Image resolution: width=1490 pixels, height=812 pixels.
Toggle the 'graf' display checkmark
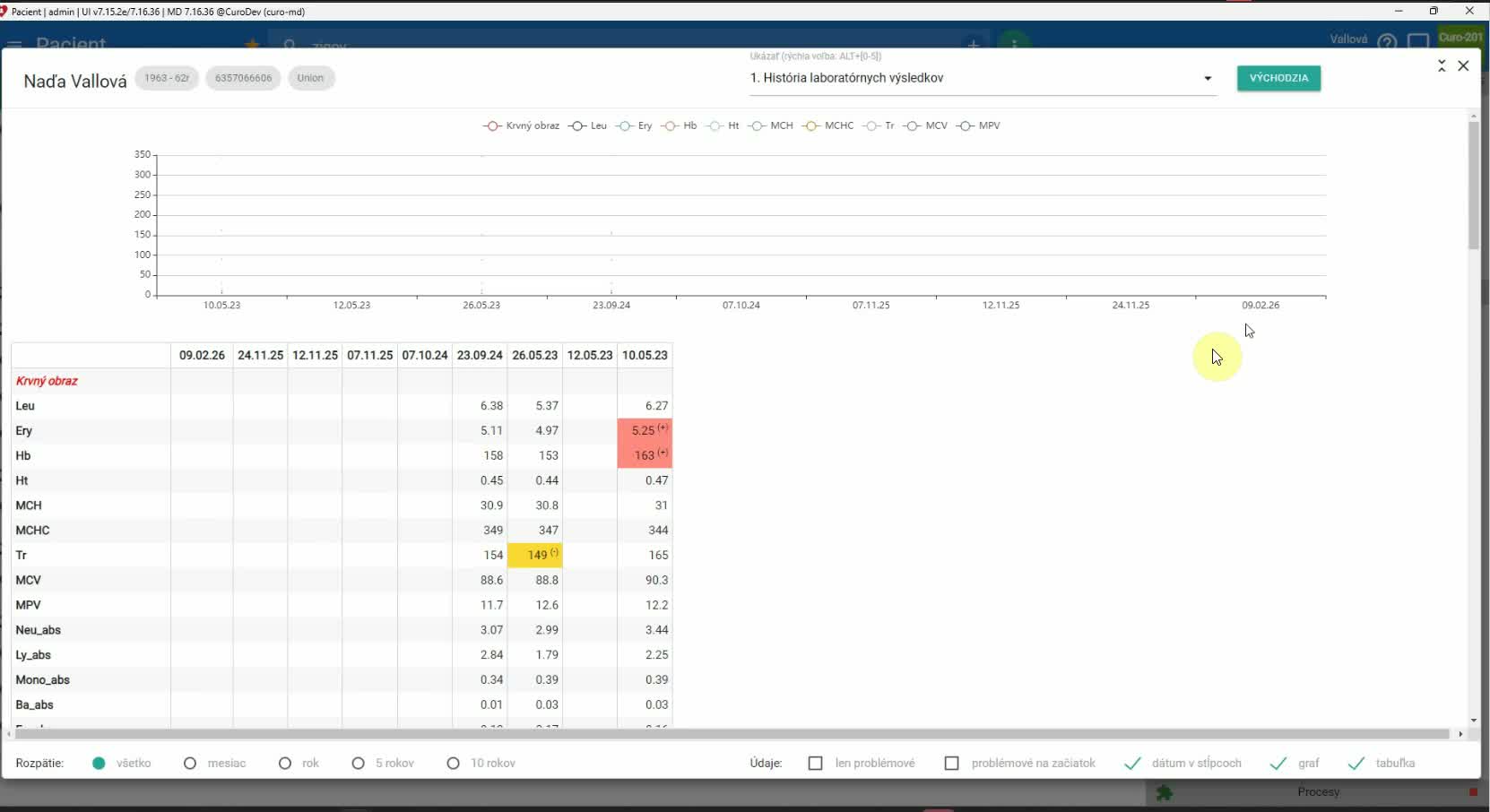point(1278,764)
